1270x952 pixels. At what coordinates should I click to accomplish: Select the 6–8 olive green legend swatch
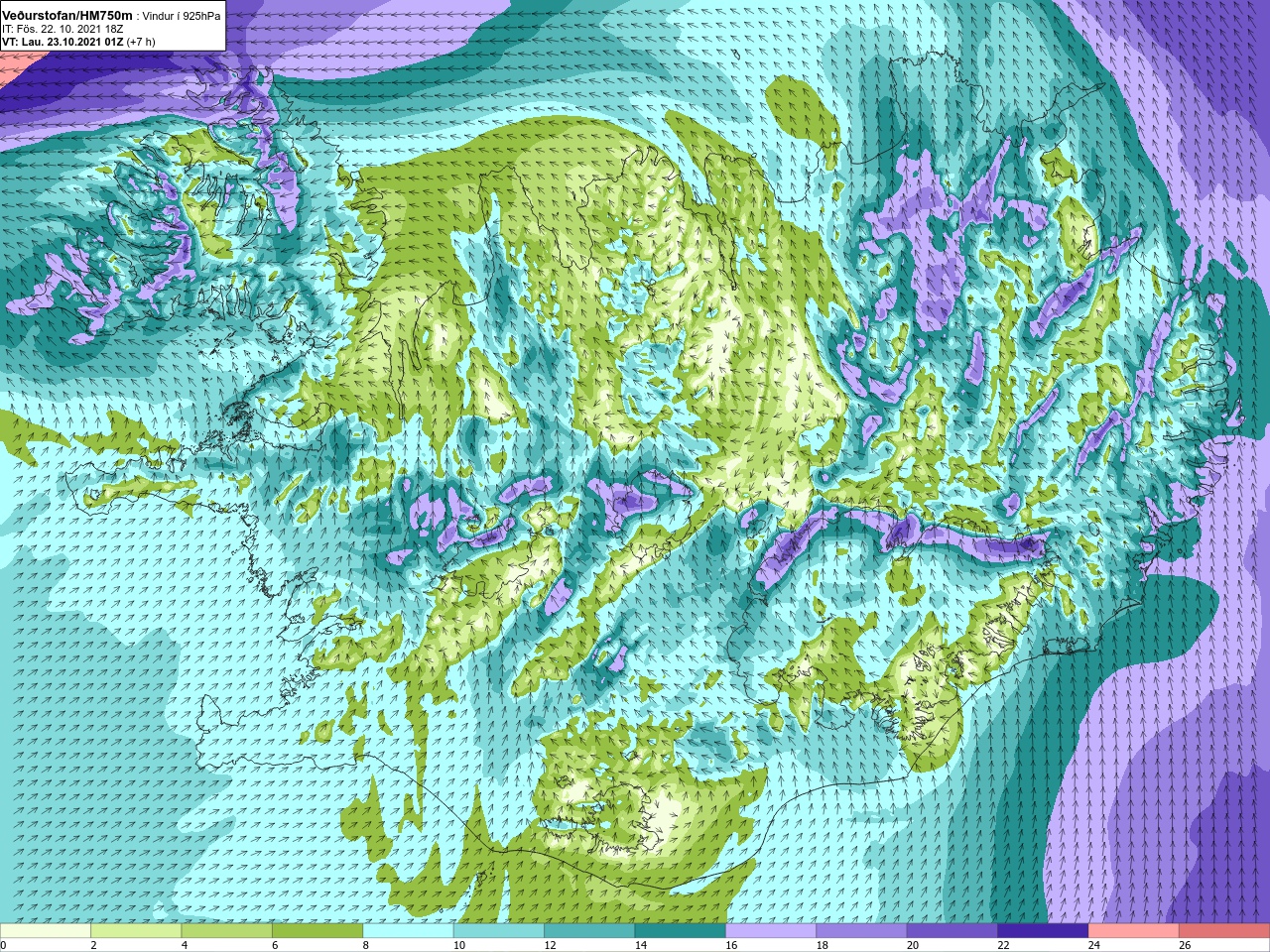tap(317, 931)
